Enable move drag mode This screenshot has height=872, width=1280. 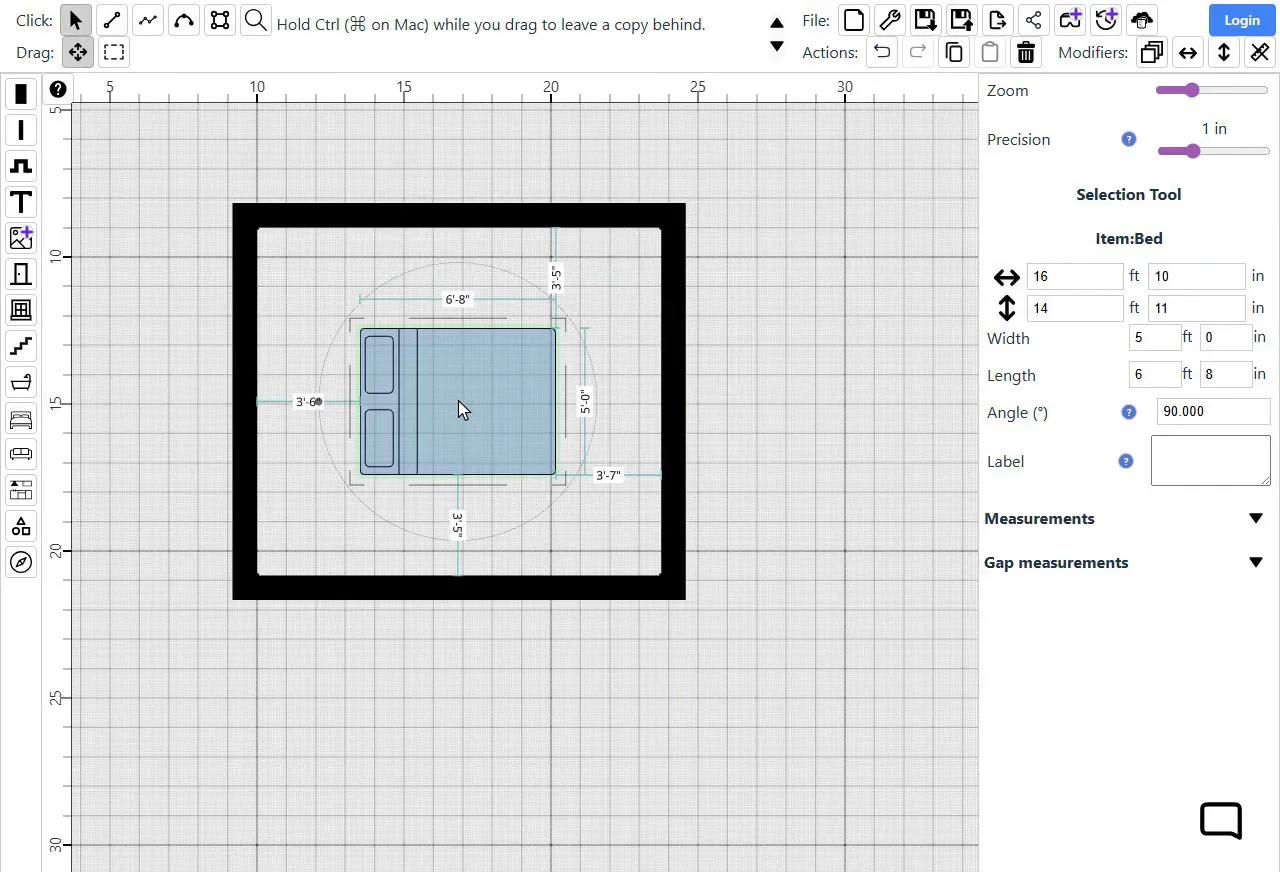click(x=77, y=52)
